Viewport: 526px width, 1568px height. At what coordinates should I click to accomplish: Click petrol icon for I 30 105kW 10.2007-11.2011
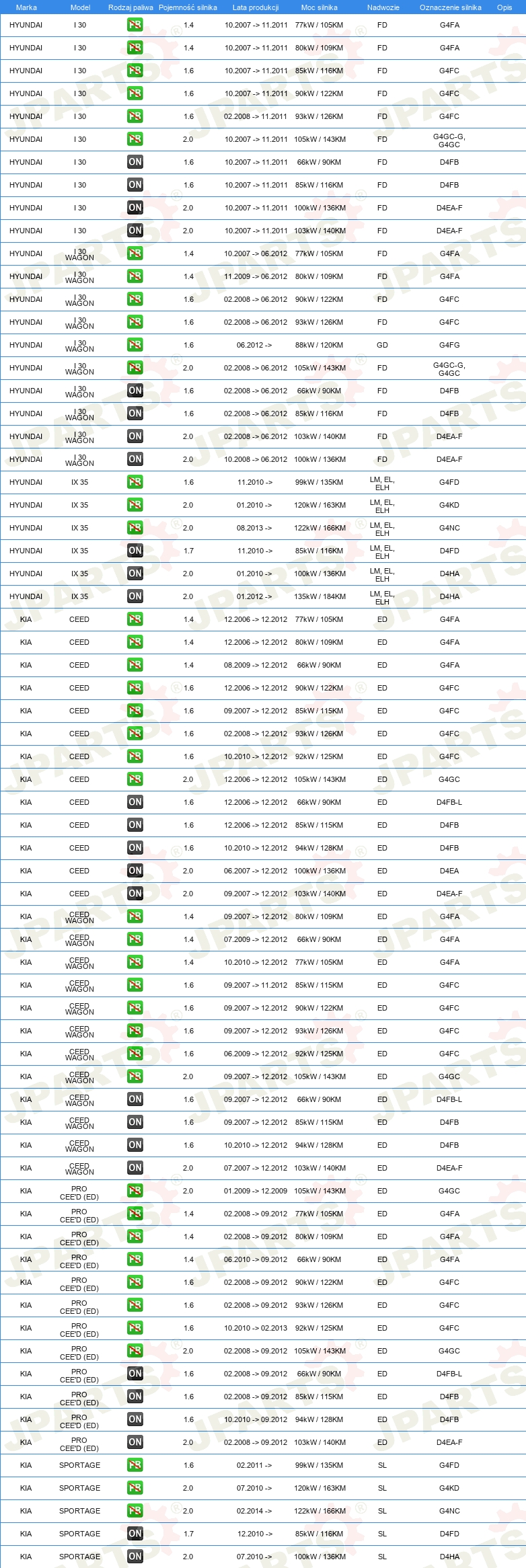pyautogui.click(x=135, y=139)
